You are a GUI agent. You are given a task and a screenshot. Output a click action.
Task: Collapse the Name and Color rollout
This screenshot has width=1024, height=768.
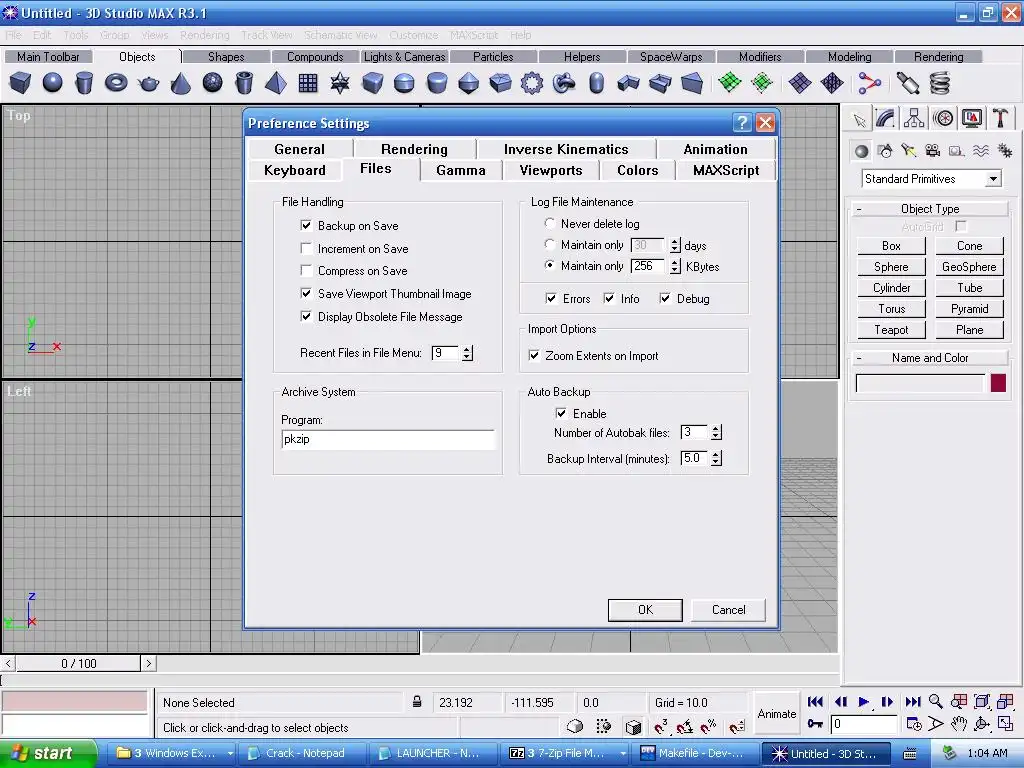[x=930, y=358]
